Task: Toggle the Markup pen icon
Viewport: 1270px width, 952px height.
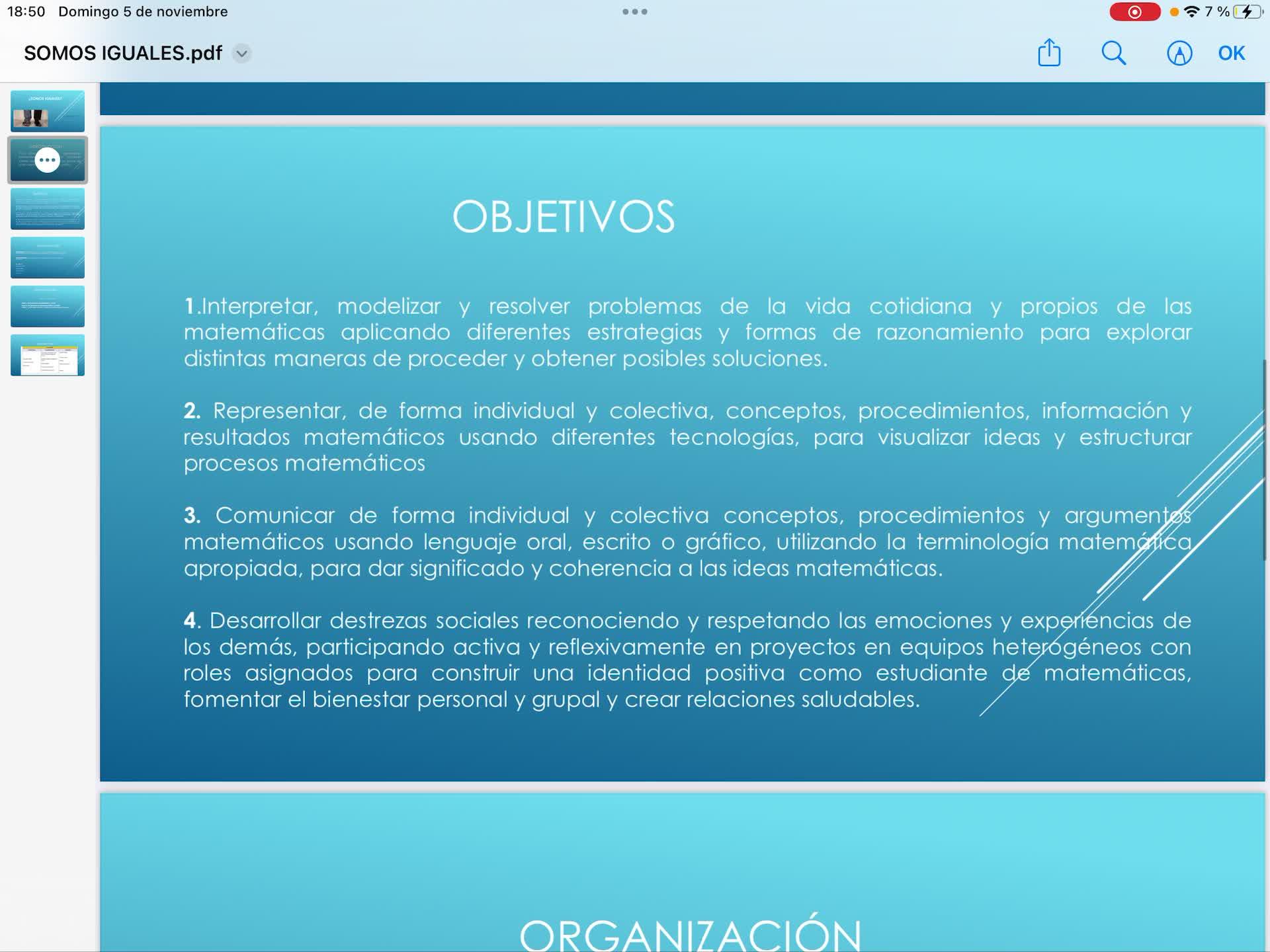Action: coord(1179,53)
